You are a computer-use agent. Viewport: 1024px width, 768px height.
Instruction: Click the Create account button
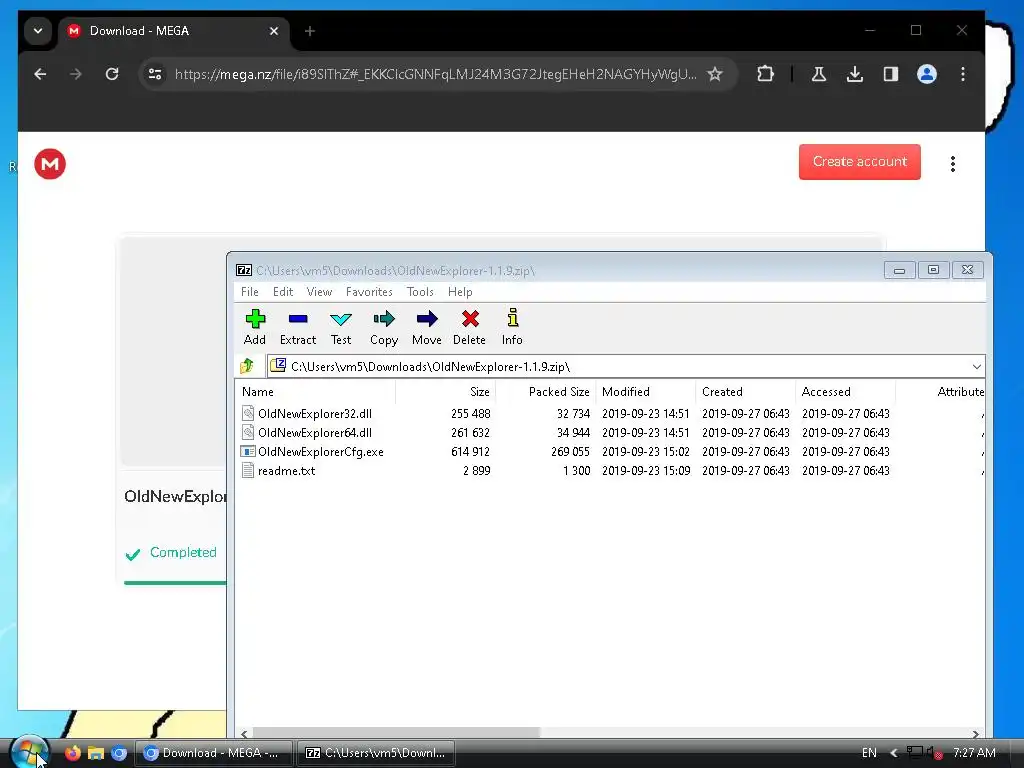click(x=859, y=162)
